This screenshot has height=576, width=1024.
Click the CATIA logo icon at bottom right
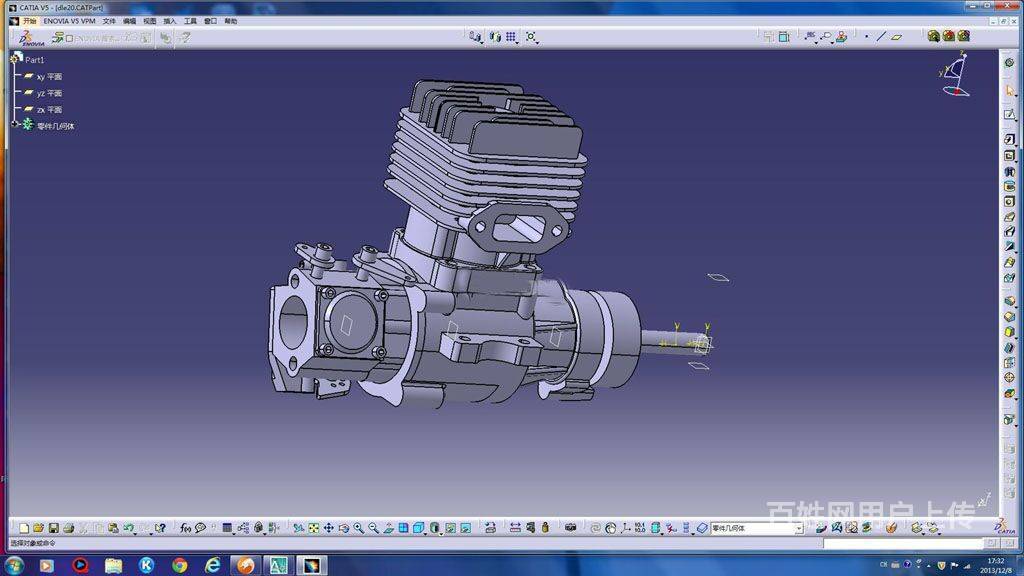[x=1006, y=526]
